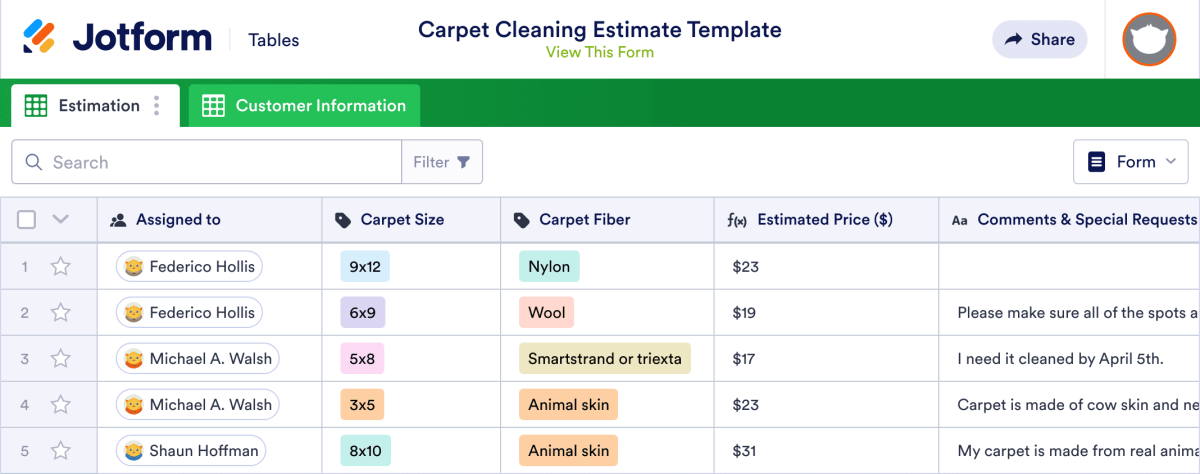Select the Estimation tab
This screenshot has height=474, width=1200.
coord(98,106)
